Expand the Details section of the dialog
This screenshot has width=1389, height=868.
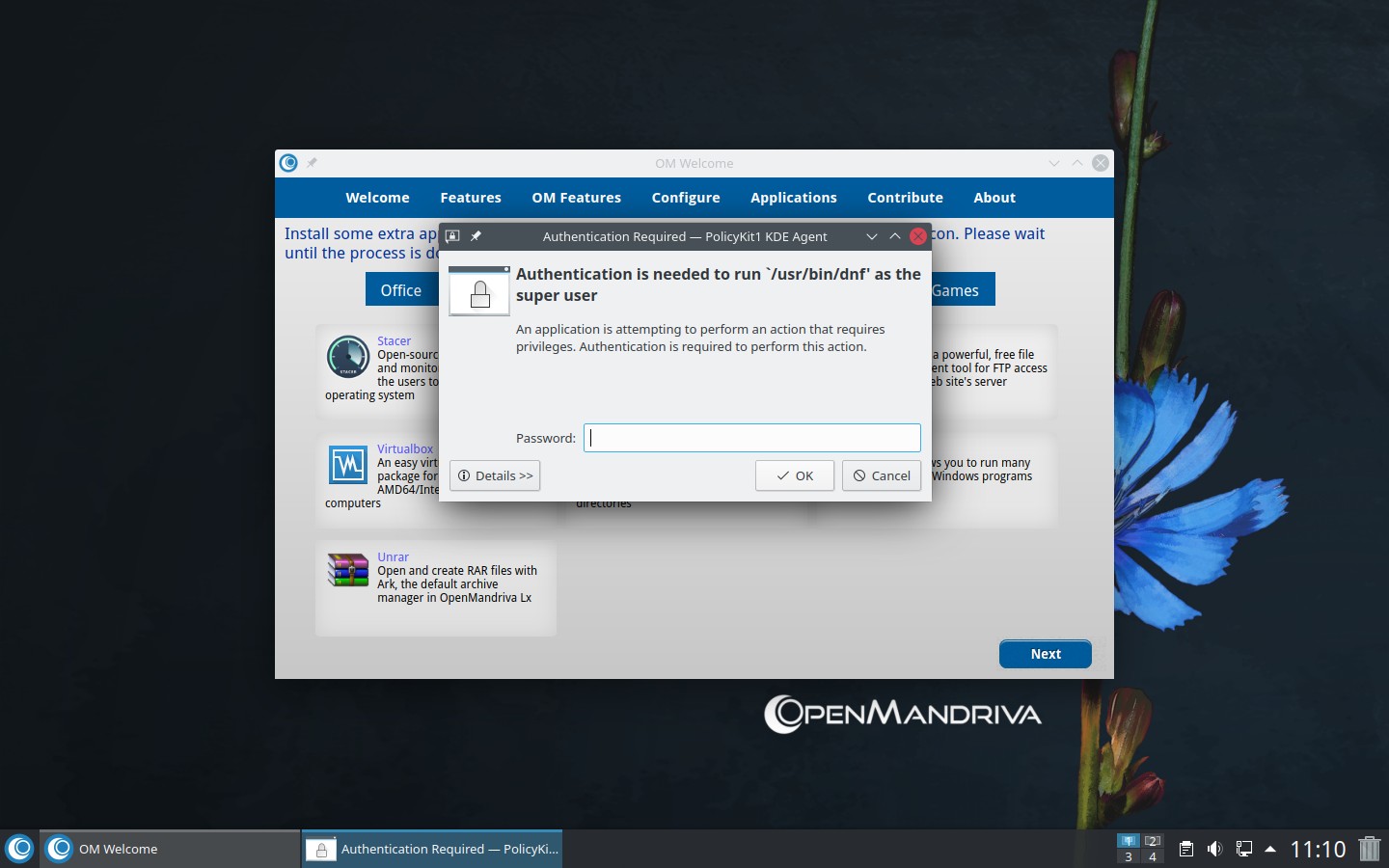pos(495,475)
